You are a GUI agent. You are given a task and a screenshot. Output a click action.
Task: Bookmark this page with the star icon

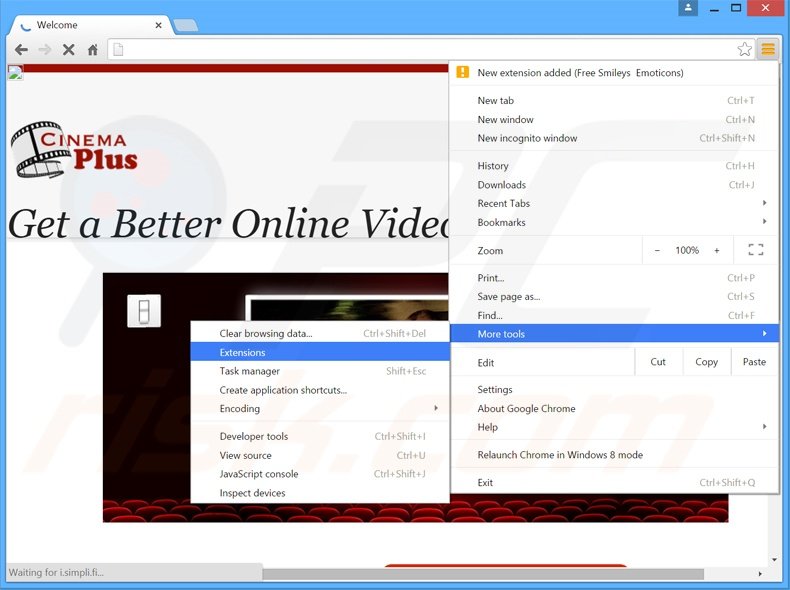point(744,49)
